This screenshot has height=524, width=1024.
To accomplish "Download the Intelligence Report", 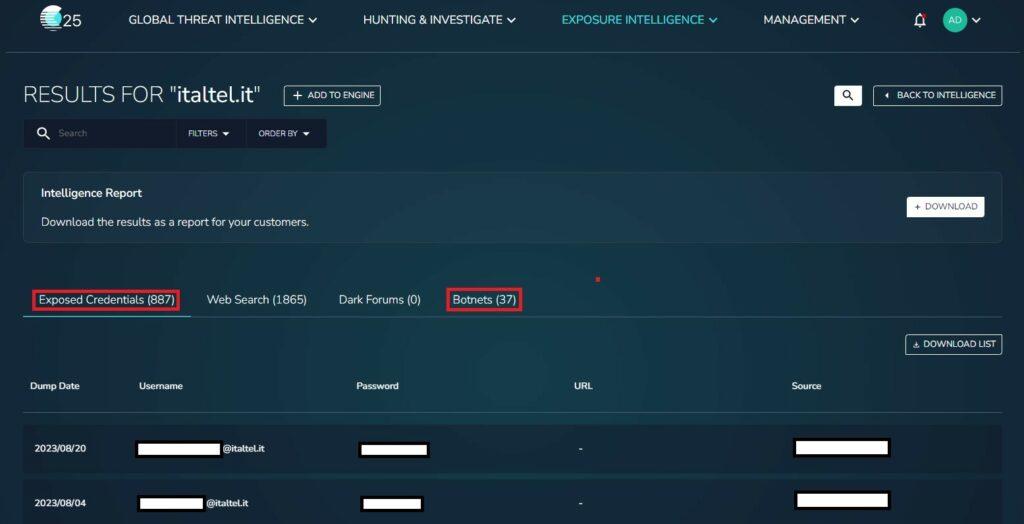I will tap(945, 207).
